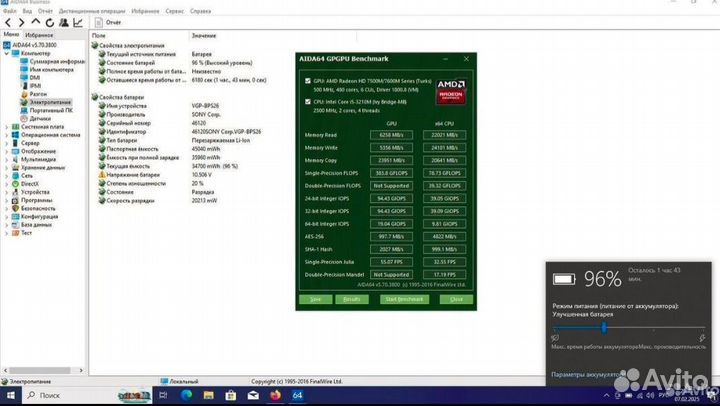Go back with the left arrow toolbar icon
The image size is (720, 406).
tap(8, 22)
